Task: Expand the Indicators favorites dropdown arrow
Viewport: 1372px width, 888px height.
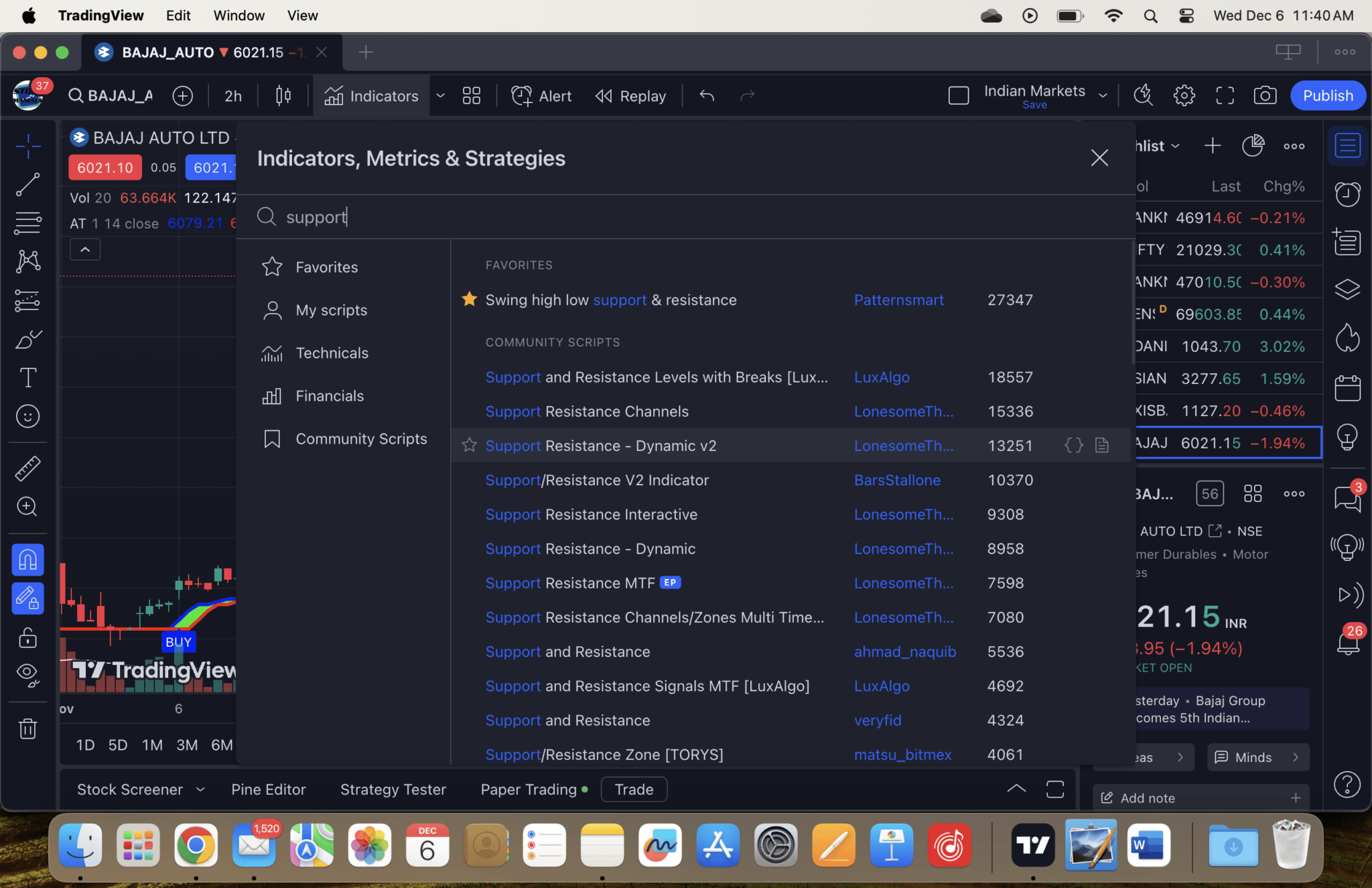Action: 440,96
